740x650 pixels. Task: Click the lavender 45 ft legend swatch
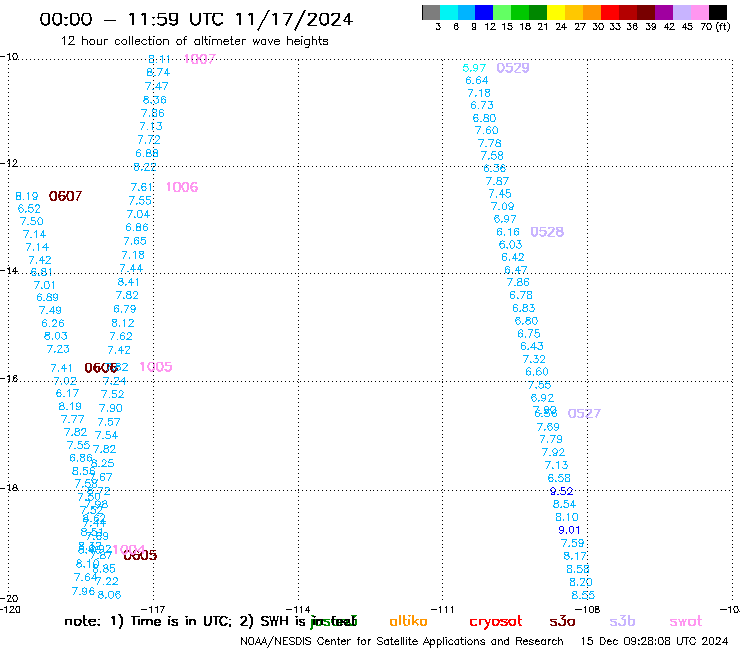click(x=682, y=12)
